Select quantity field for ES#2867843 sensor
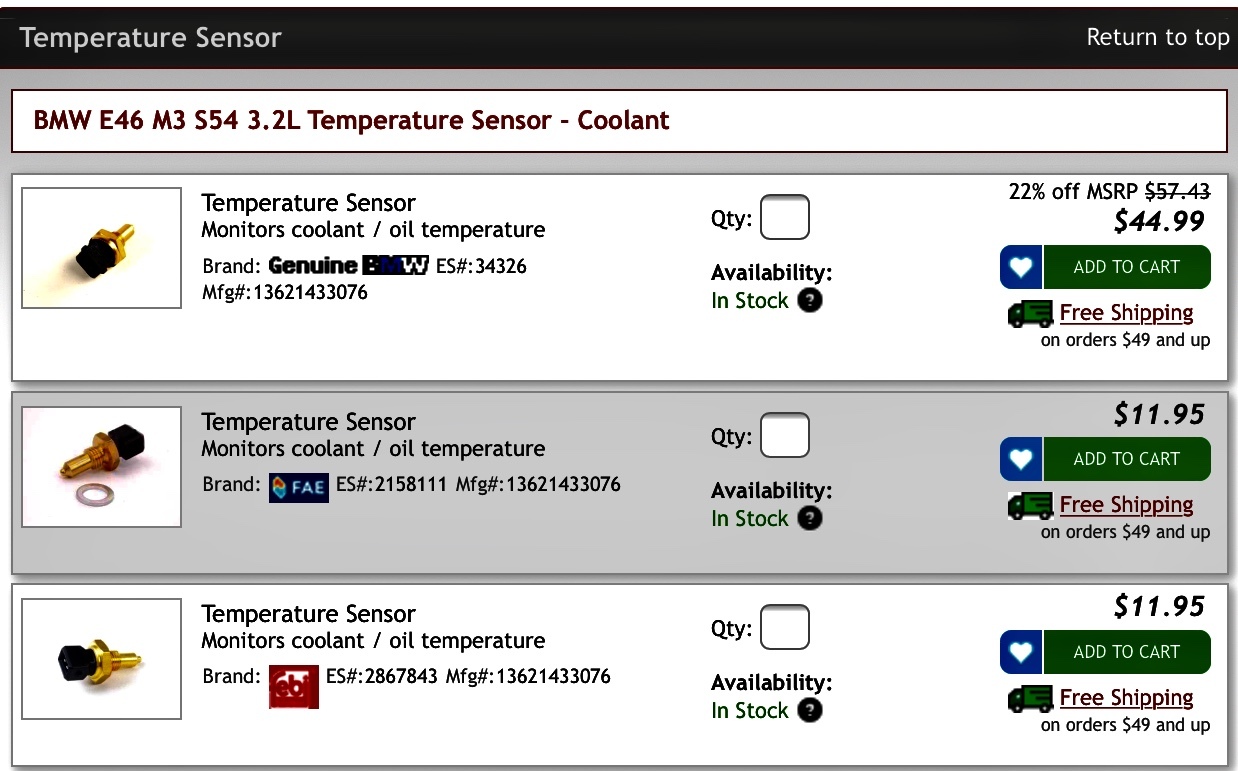Image resolution: width=1238 pixels, height=771 pixels. 785,627
